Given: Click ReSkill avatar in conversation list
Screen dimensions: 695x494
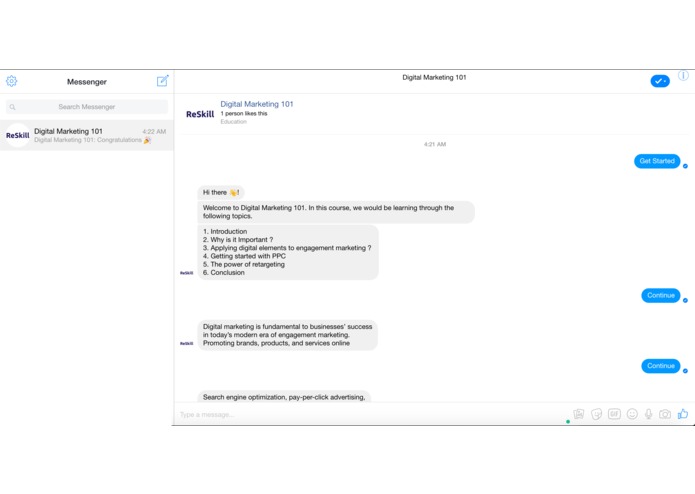Looking at the screenshot, I should point(18,135).
